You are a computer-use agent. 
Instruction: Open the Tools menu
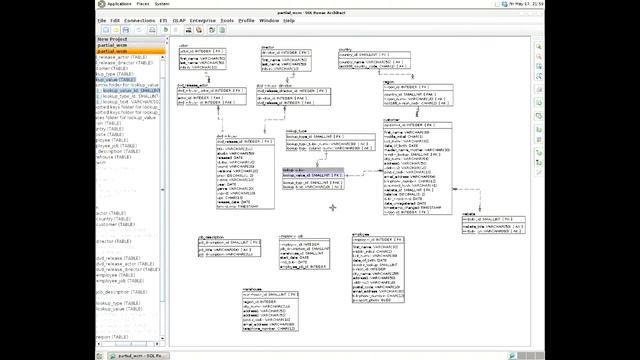coord(227,20)
